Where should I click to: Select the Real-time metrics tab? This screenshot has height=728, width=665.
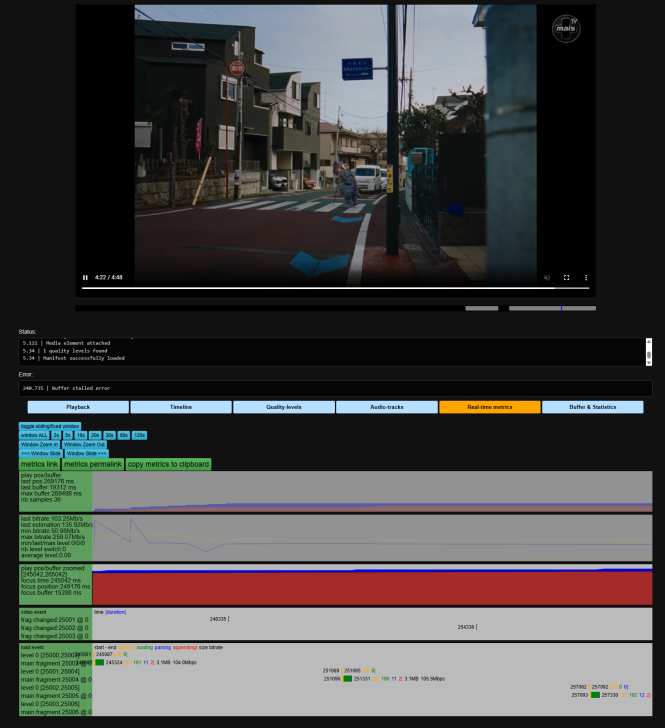tap(490, 407)
